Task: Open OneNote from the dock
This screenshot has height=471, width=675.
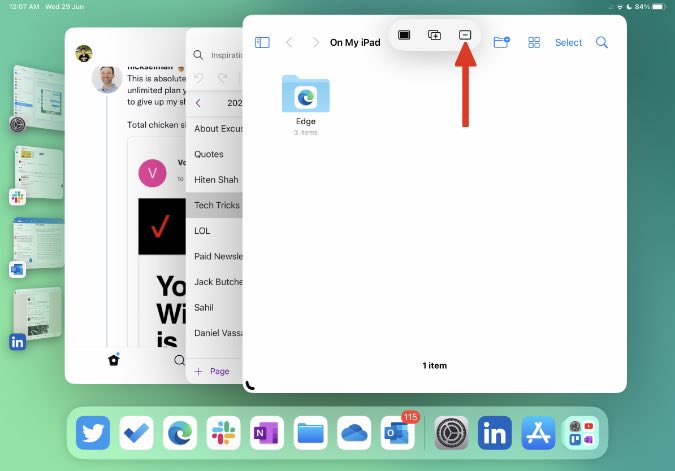Action: pos(267,433)
